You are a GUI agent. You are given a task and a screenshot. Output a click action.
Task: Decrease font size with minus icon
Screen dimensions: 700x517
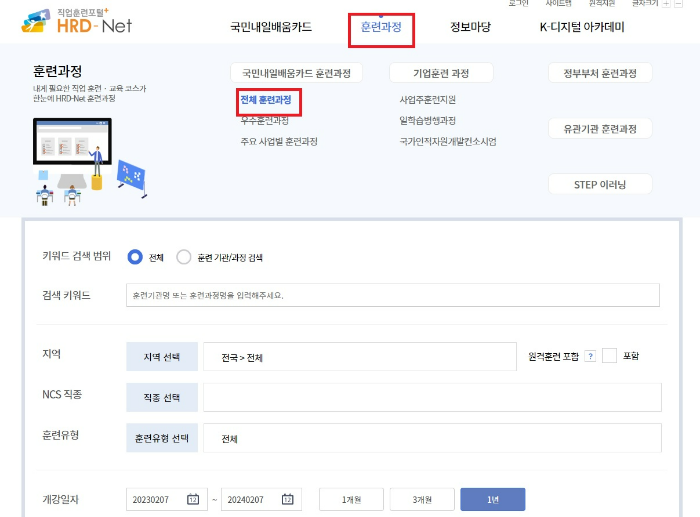coord(678,3)
